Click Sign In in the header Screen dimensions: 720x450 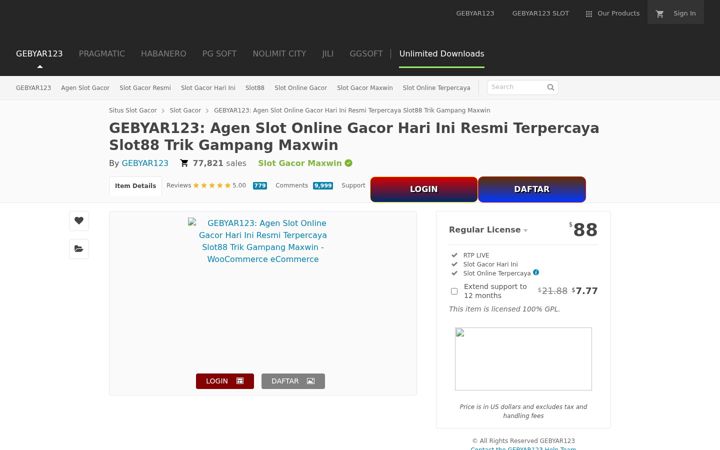[684, 14]
